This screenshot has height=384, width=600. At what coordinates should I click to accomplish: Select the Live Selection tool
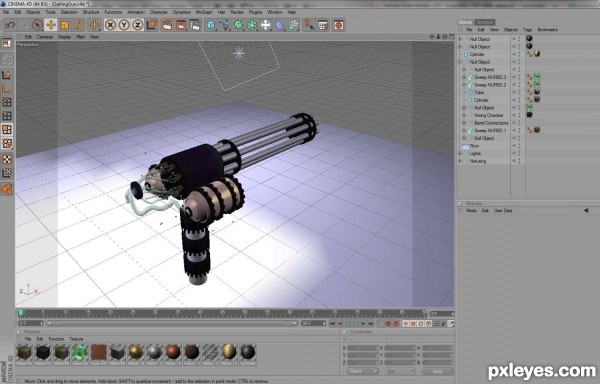click(37, 25)
